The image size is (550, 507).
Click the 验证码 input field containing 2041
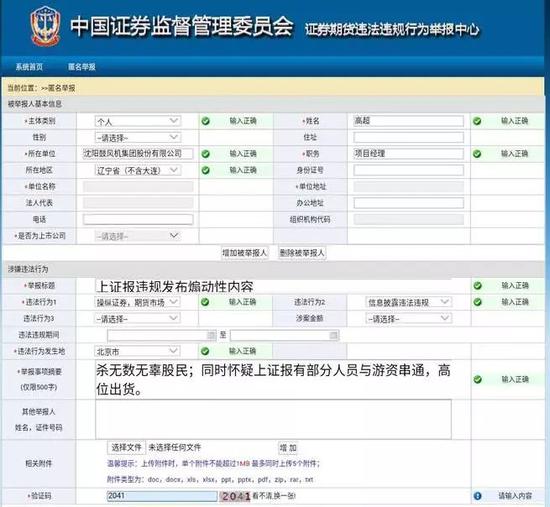[162, 495]
